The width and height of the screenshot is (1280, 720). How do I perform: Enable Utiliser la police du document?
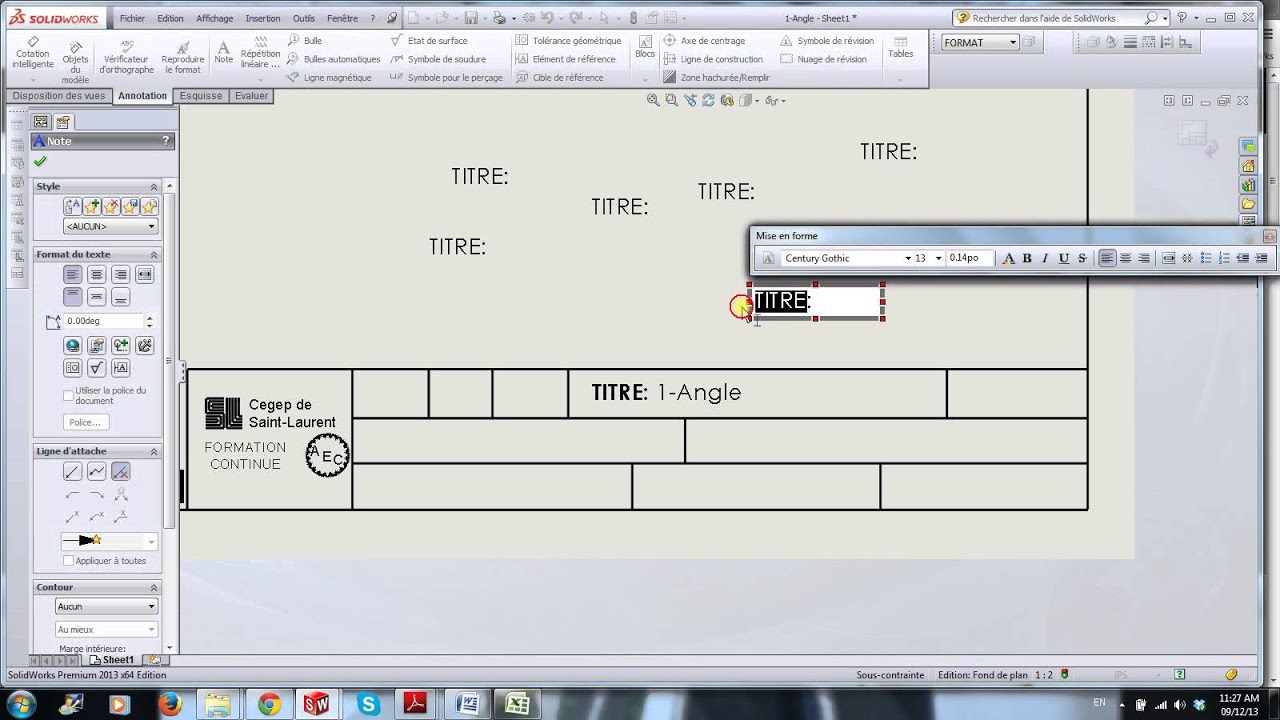pyautogui.click(x=68, y=395)
